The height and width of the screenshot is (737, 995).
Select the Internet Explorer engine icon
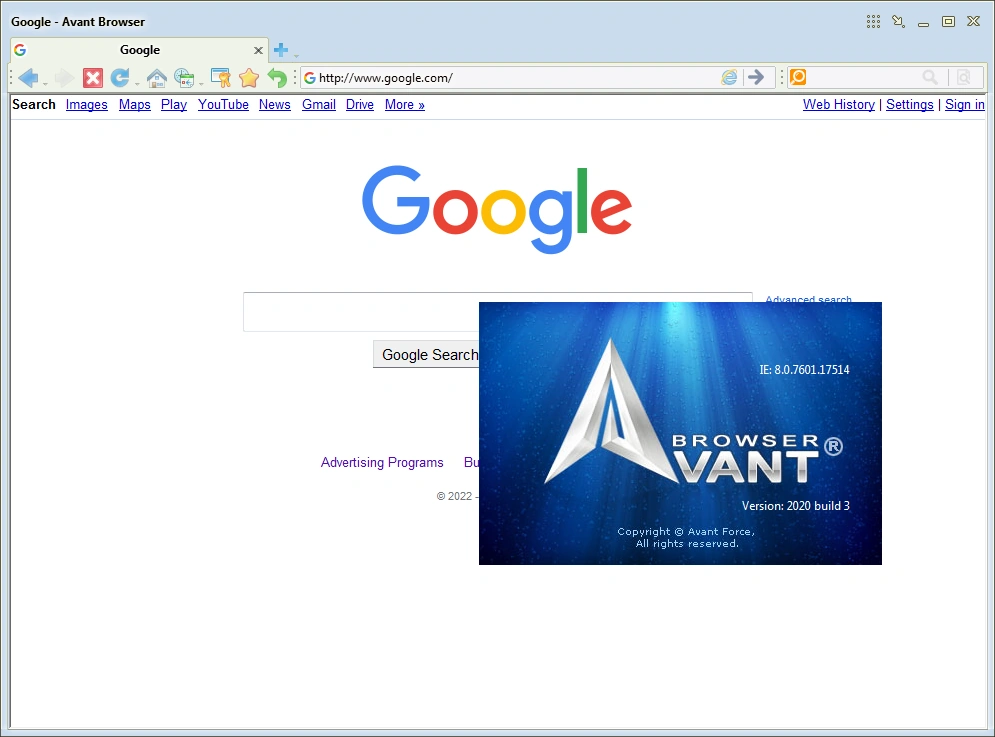730,77
